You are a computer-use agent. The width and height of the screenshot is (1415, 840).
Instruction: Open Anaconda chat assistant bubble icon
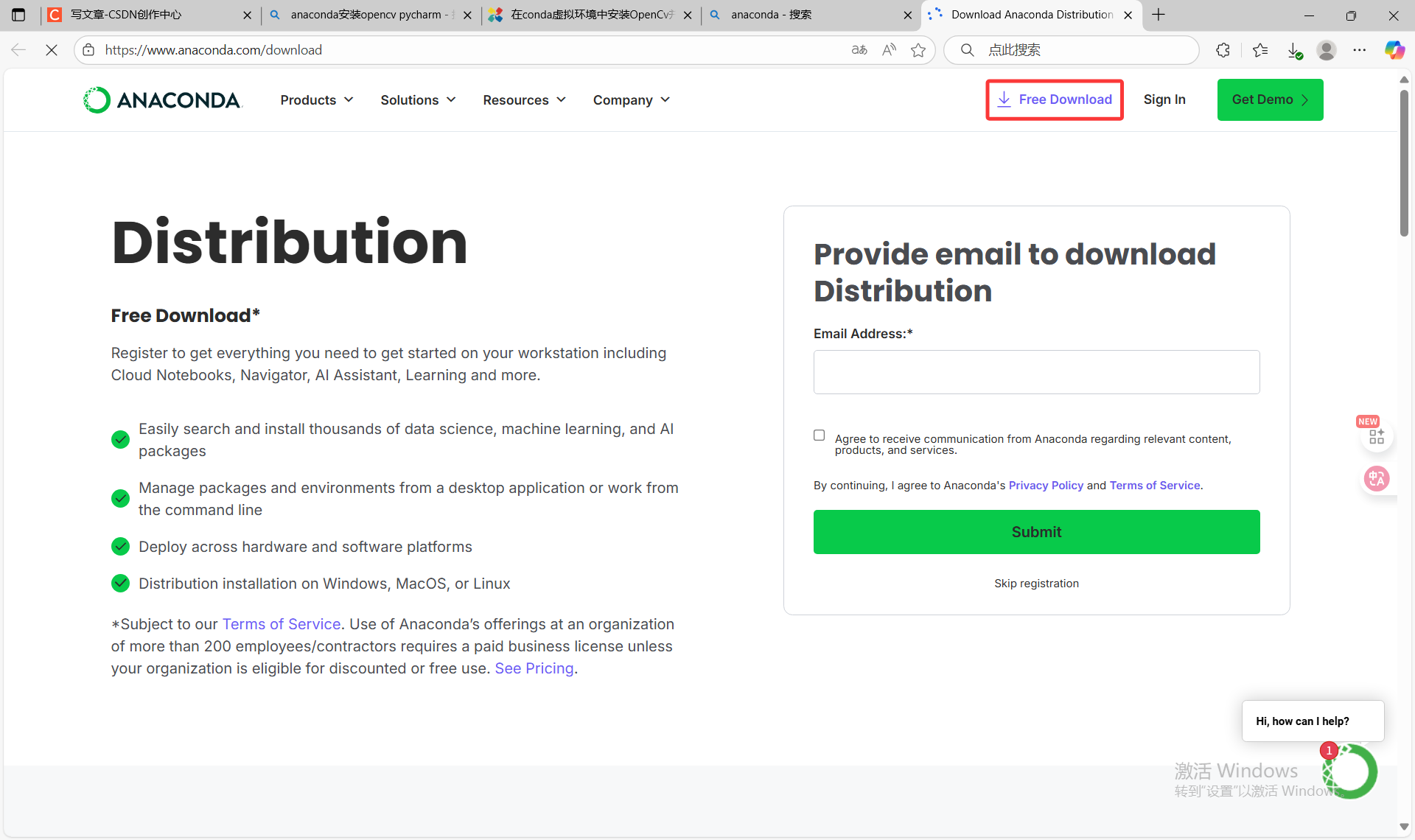[1350, 771]
